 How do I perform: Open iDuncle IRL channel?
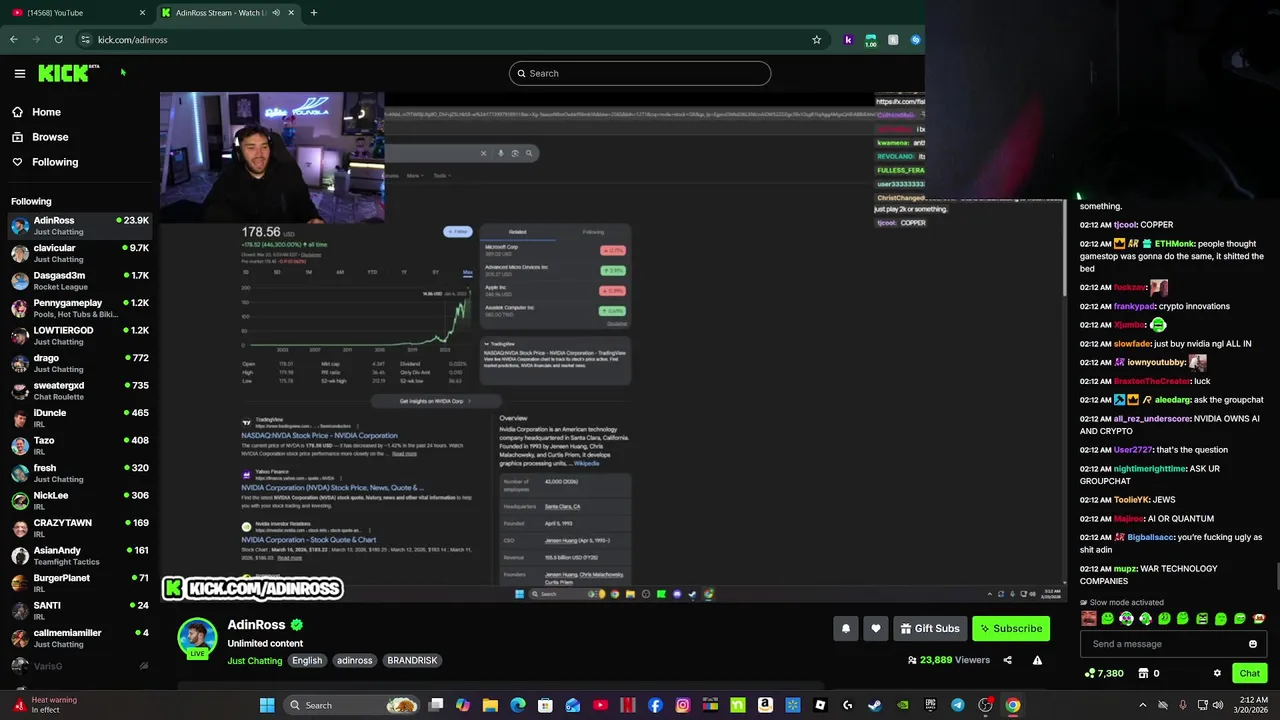click(x=80, y=418)
